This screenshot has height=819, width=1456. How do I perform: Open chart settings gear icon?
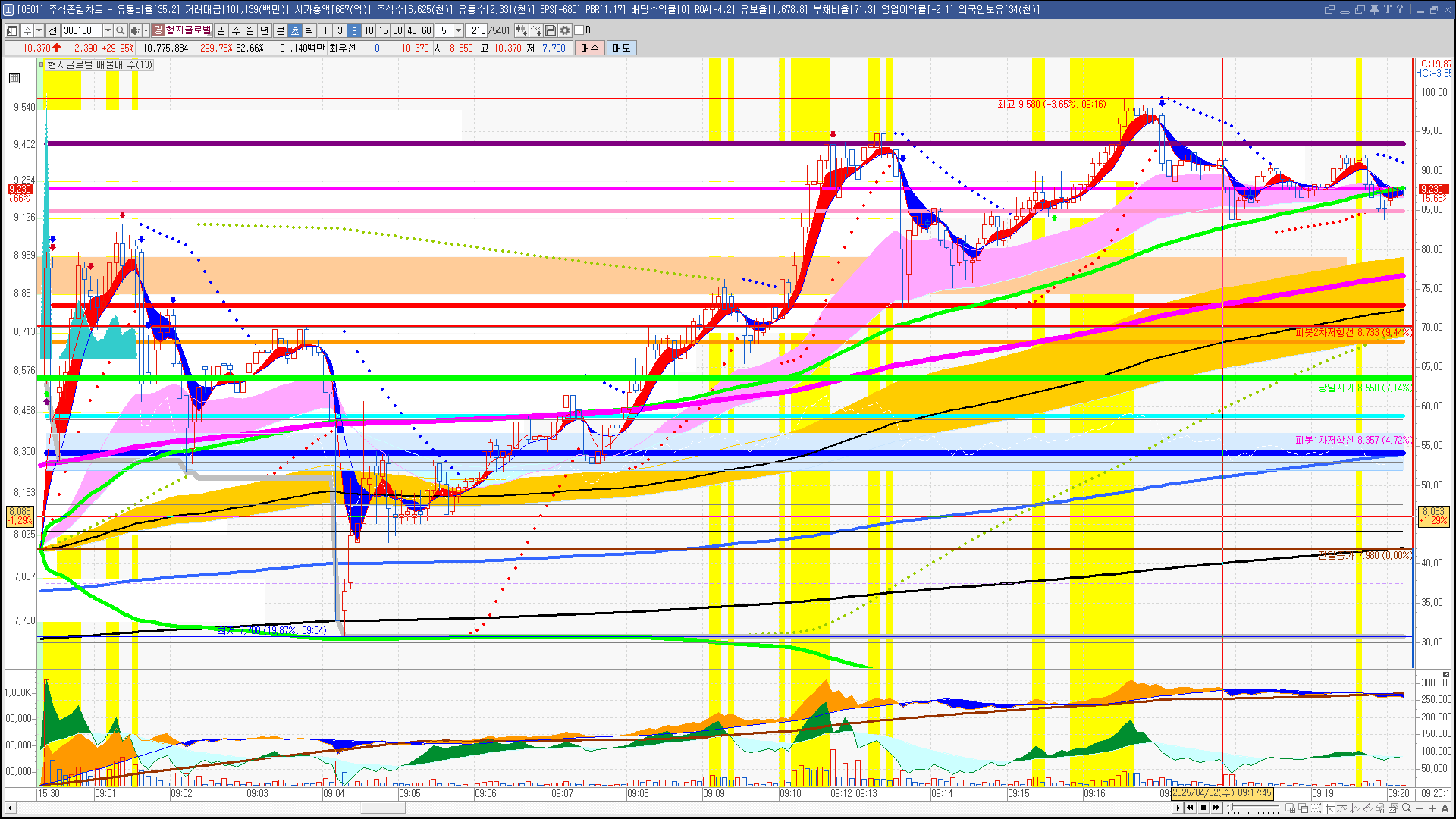point(565,30)
